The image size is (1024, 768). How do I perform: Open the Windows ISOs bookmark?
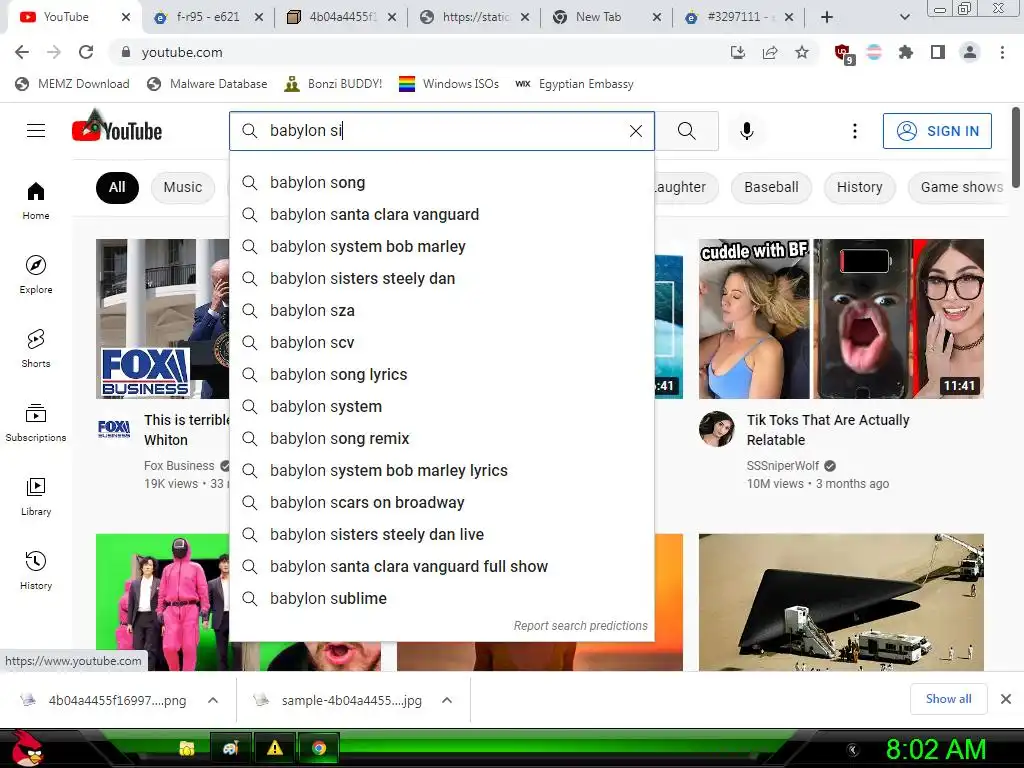click(x=449, y=84)
